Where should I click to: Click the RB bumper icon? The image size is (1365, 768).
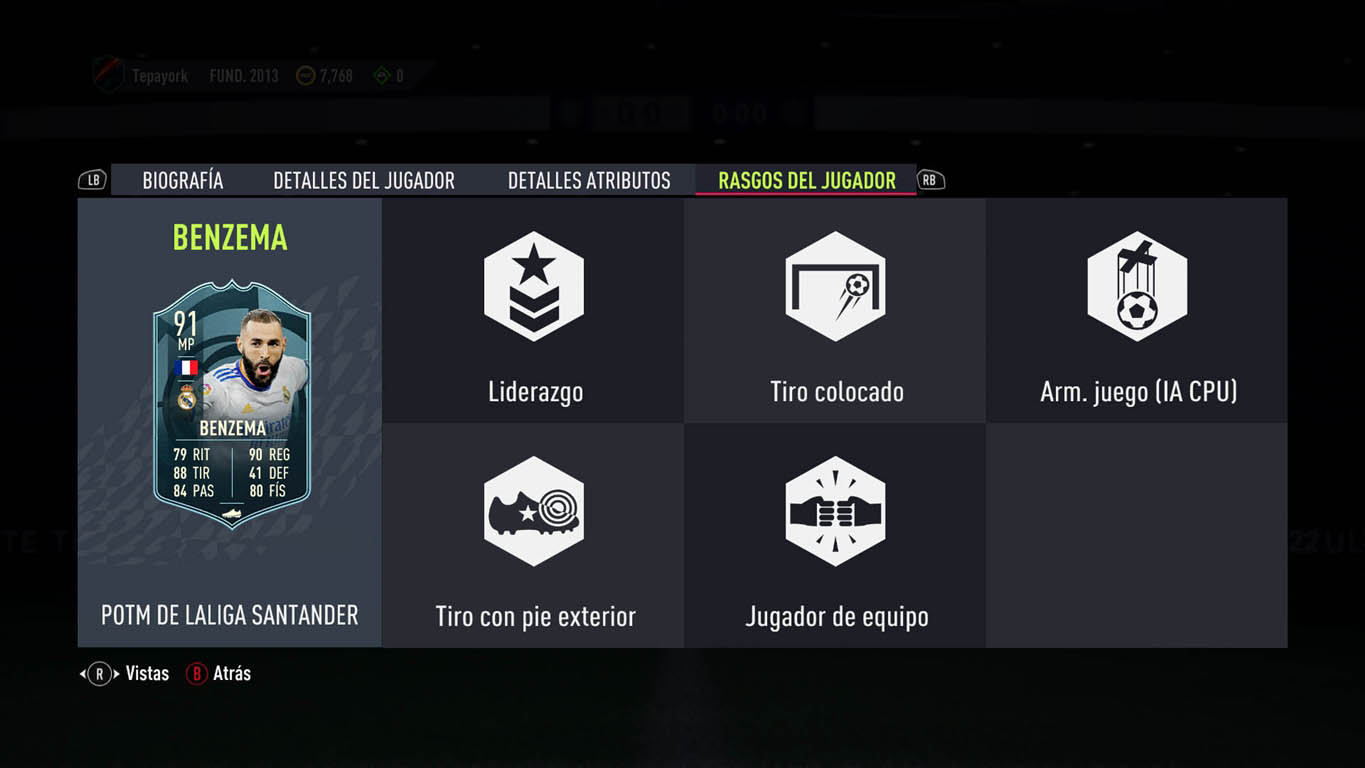[931, 180]
